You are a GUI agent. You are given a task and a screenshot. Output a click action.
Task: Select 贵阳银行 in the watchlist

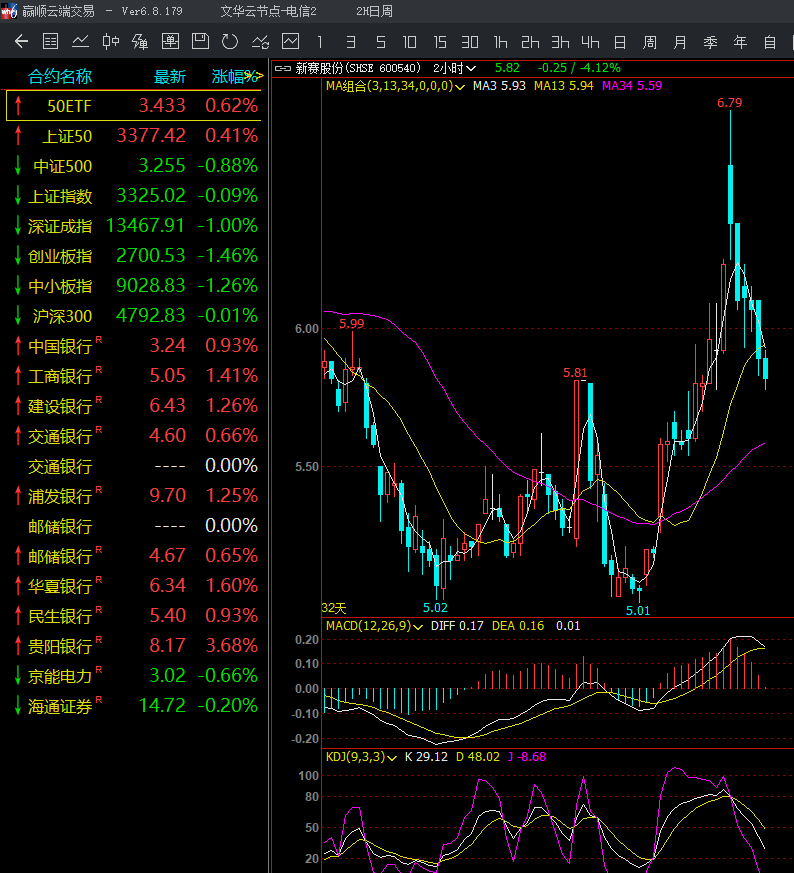[x=60, y=646]
